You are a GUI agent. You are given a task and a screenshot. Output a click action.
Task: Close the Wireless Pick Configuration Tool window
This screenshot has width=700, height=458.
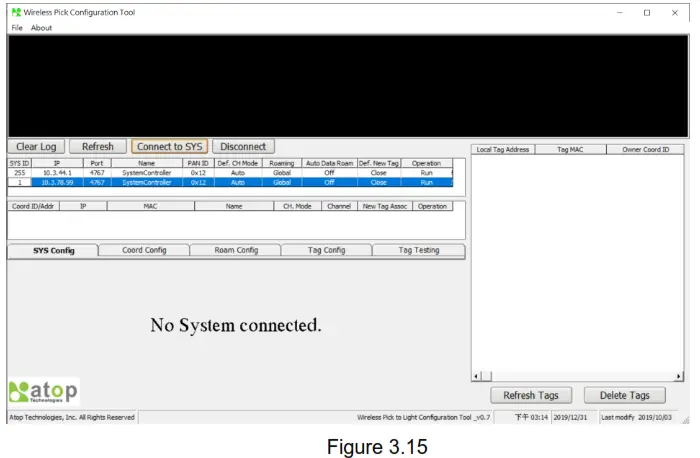pos(675,12)
